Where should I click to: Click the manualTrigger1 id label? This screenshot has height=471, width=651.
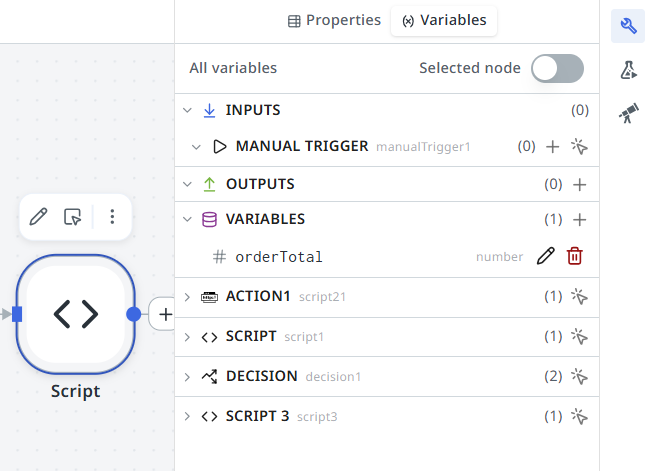(423, 147)
